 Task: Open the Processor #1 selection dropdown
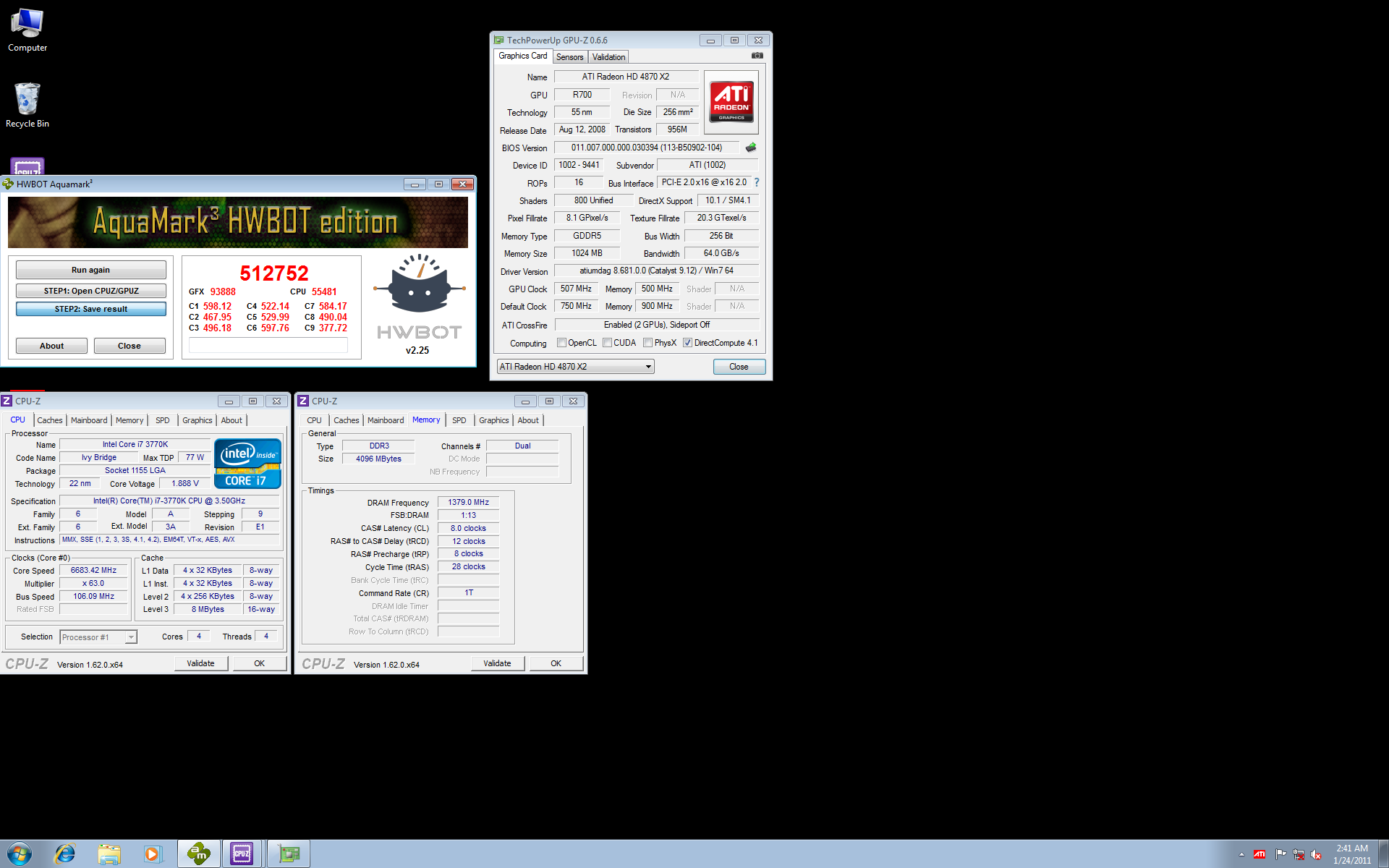pyautogui.click(x=98, y=637)
